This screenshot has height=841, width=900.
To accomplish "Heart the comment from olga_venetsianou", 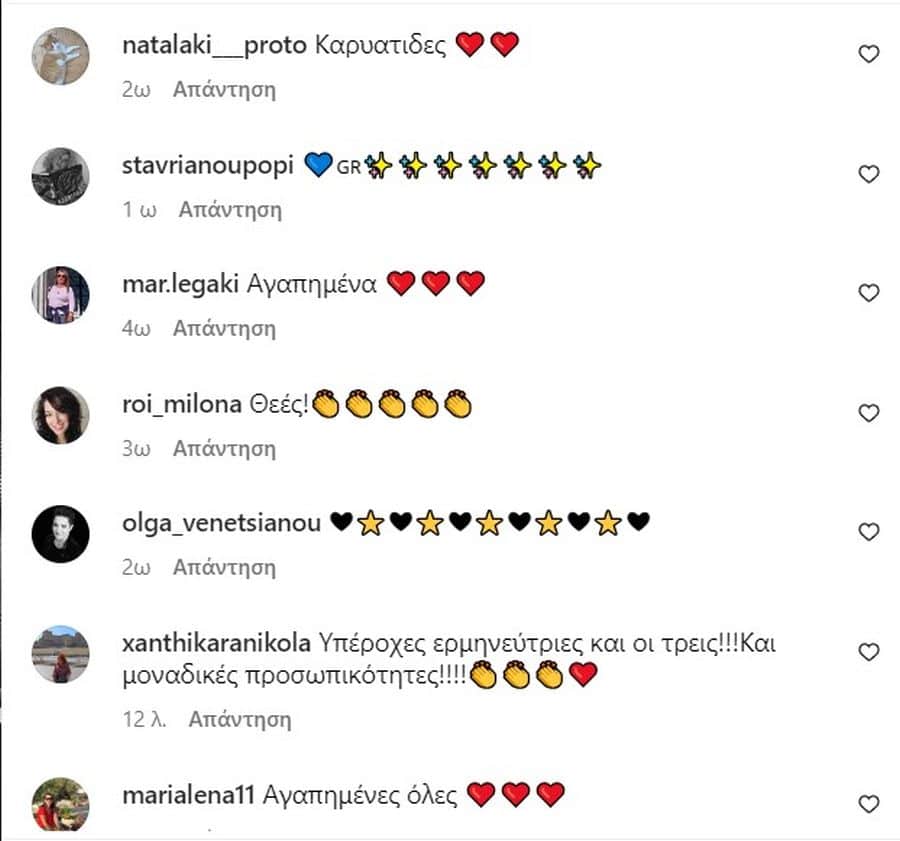I will 868,532.
